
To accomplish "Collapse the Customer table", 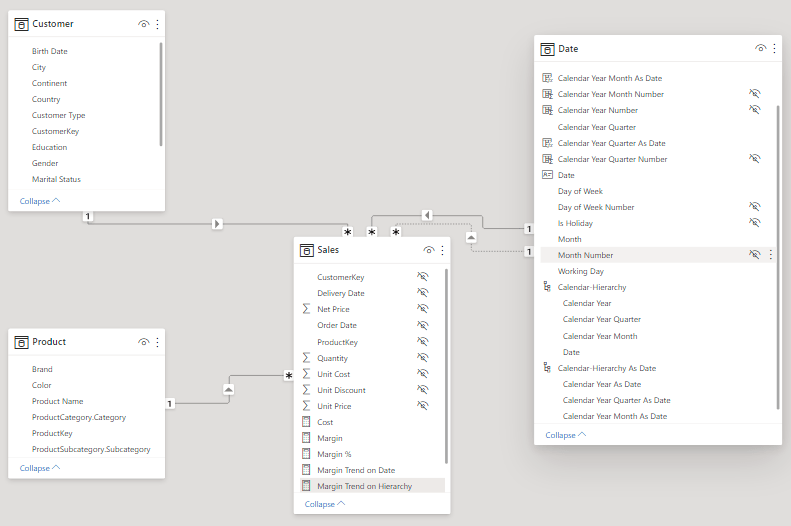I will (x=39, y=201).
